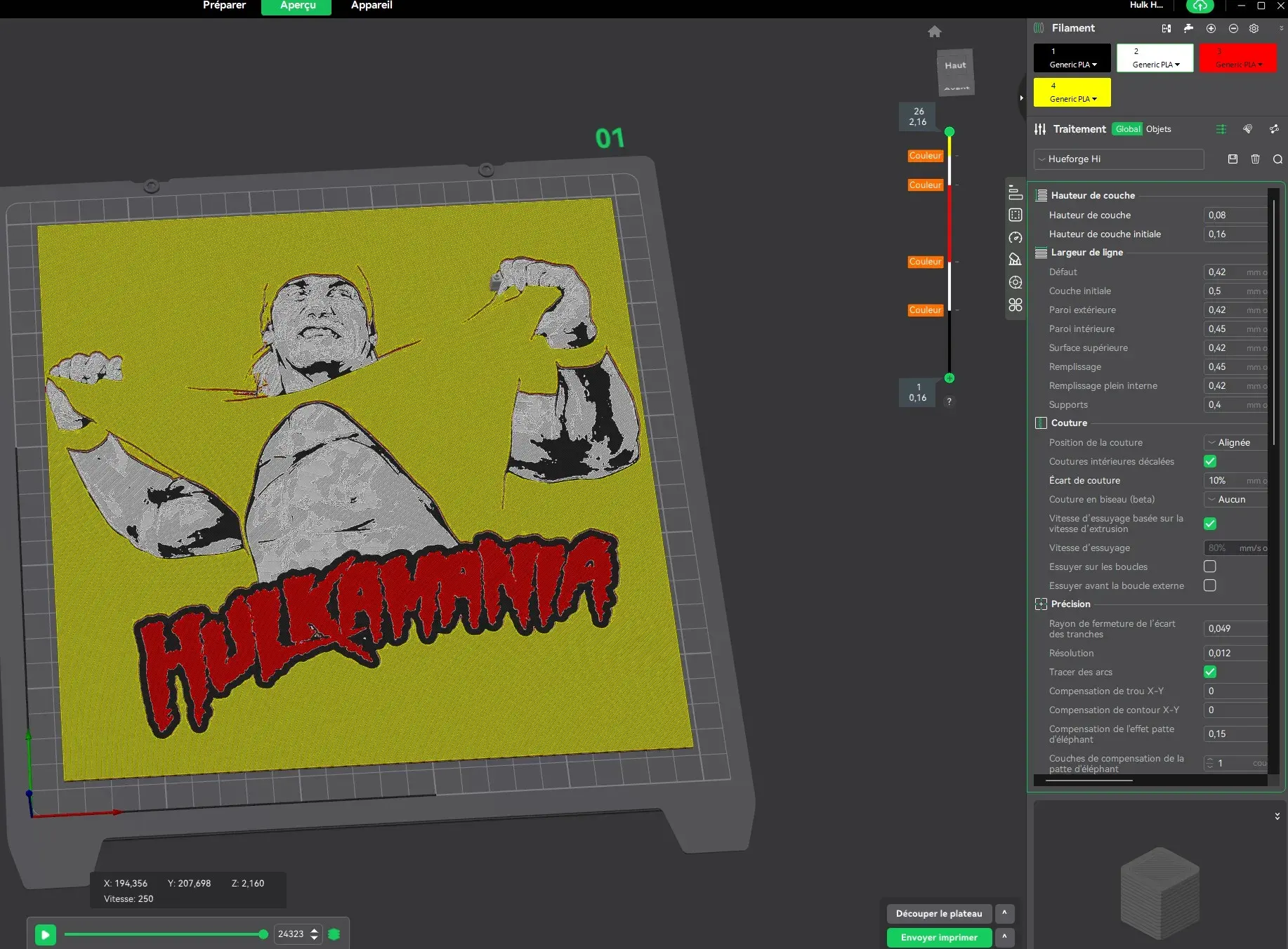Viewport: 1288px width, 949px height.
Task: Click the bottom plus handle of layer slider
Action: point(949,378)
